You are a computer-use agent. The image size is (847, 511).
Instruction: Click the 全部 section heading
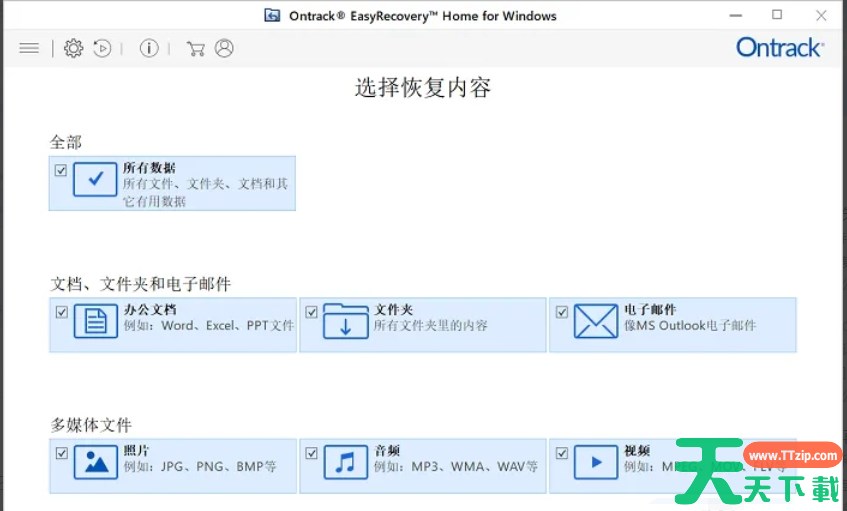[66, 143]
